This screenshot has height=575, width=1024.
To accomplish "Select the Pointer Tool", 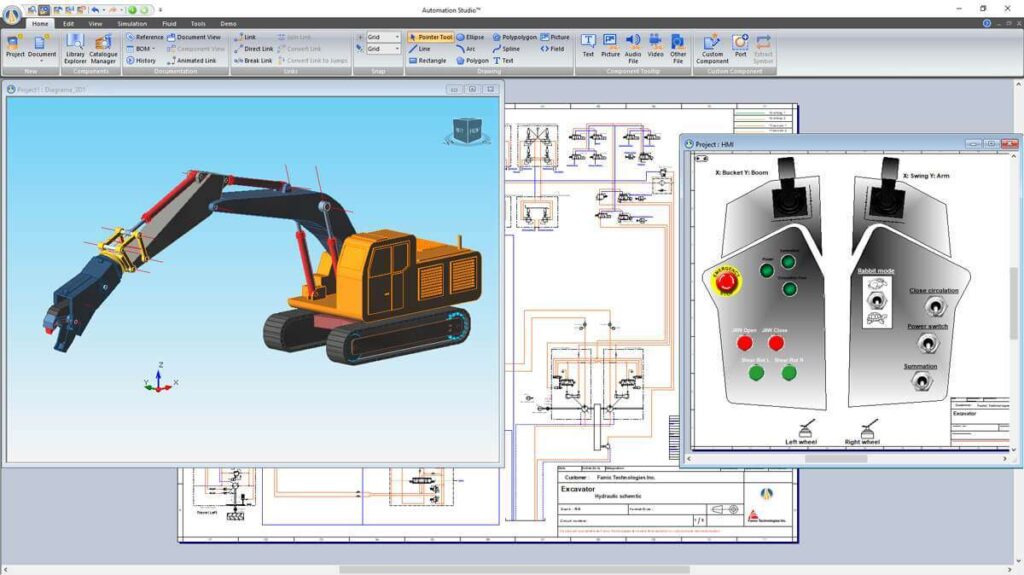I will tap(430, 37).
